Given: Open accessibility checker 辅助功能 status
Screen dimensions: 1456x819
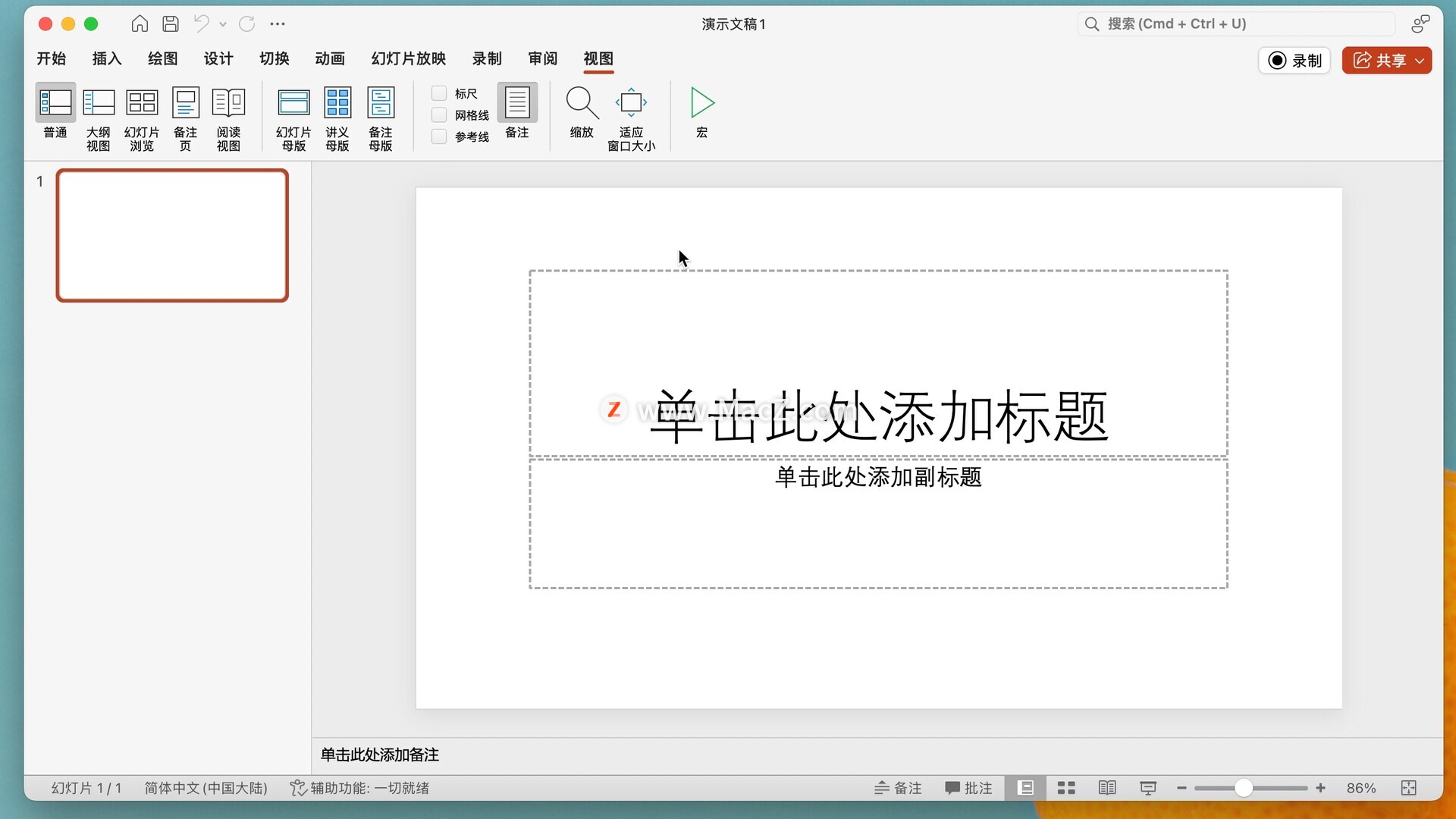Looking at the screenshot, I should point(359,789).
